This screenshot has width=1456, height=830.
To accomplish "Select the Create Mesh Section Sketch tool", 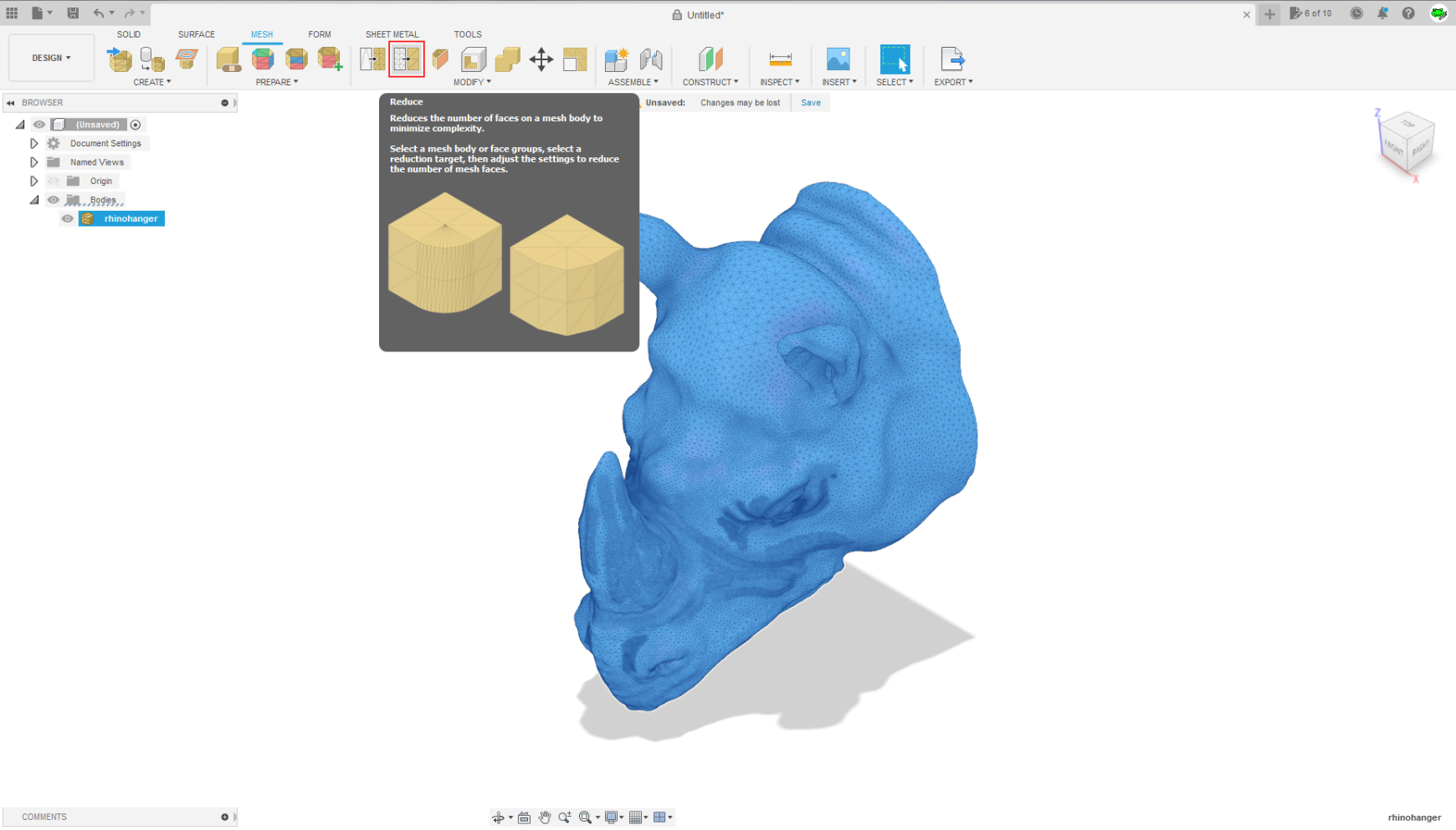I will click(187, 59).
